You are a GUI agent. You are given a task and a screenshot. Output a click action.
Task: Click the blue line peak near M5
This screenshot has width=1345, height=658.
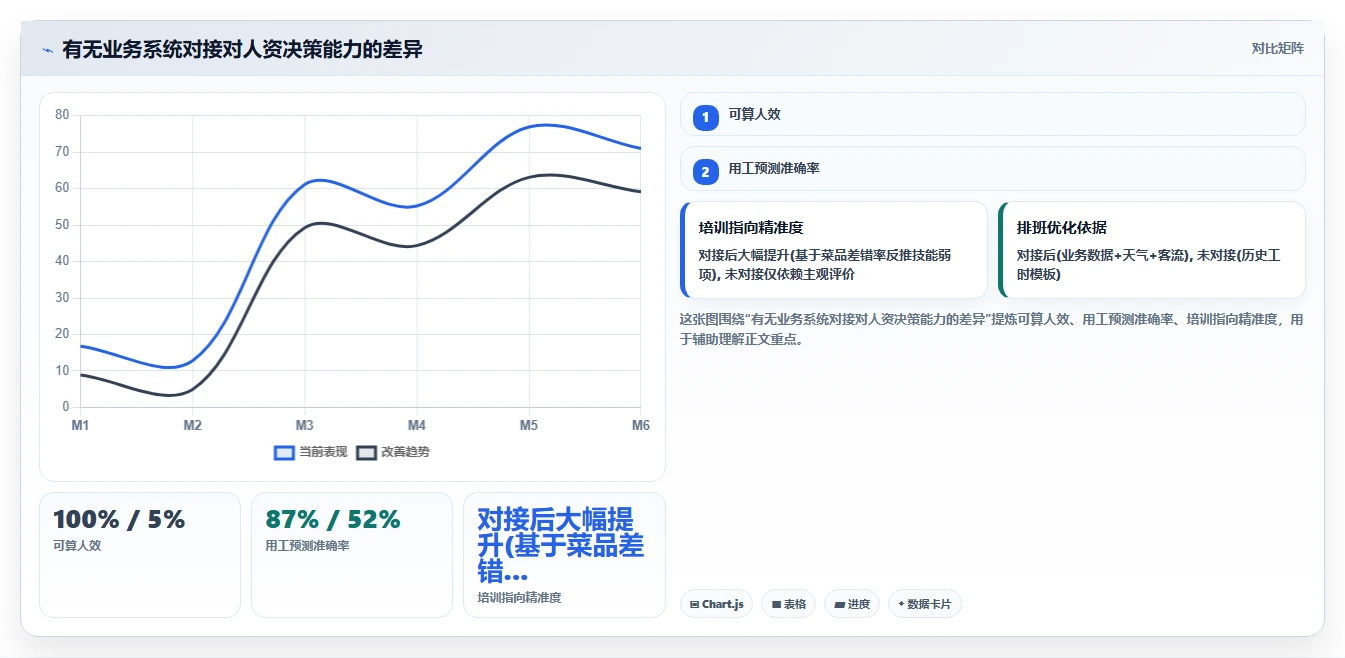(x=543, y=125)
